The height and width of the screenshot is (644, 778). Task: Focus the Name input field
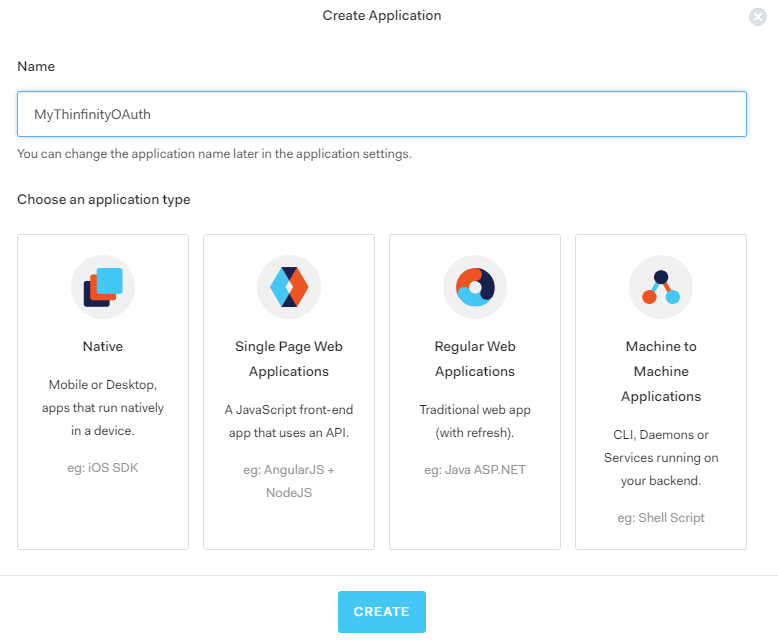[382, 114]
